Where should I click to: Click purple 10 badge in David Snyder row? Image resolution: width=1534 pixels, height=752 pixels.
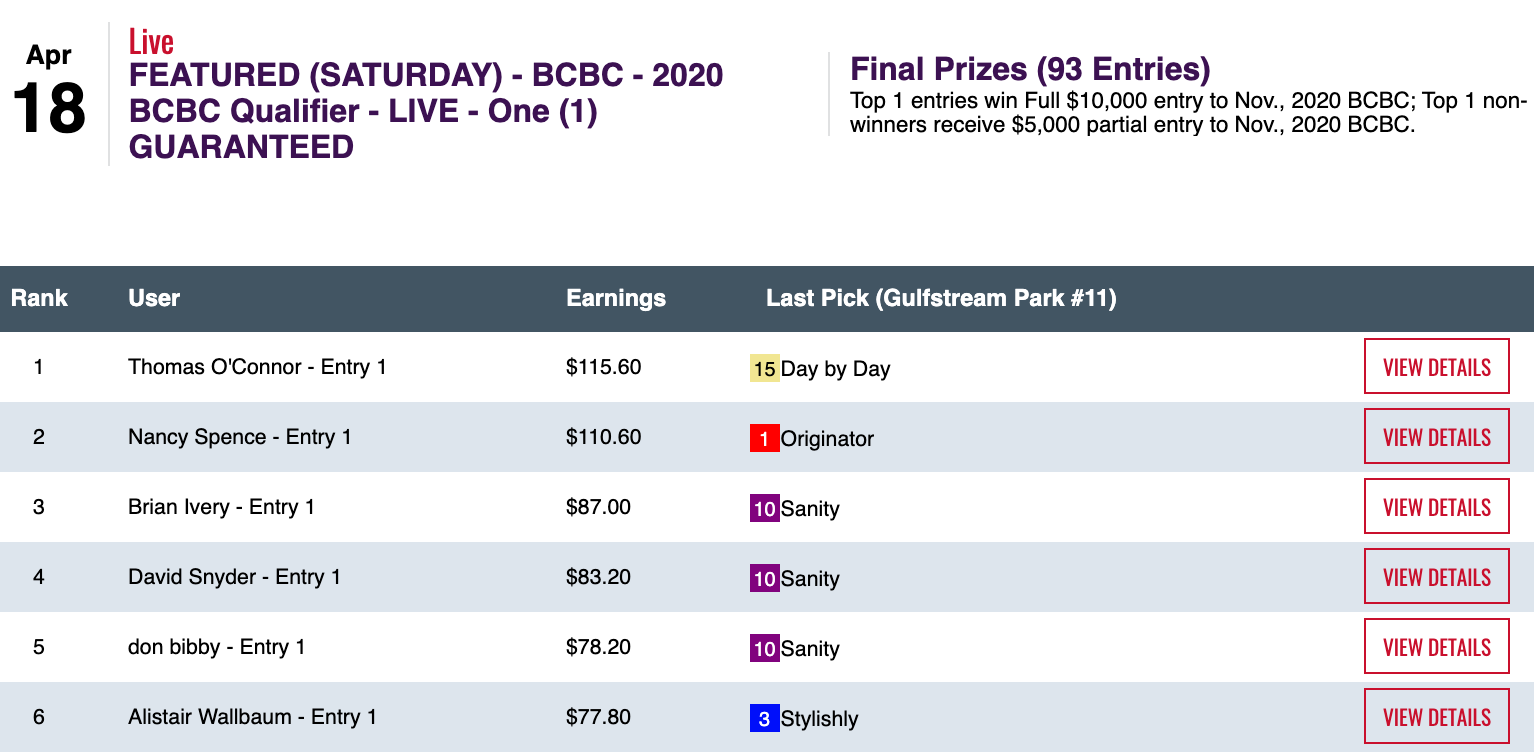coord(764,579)
